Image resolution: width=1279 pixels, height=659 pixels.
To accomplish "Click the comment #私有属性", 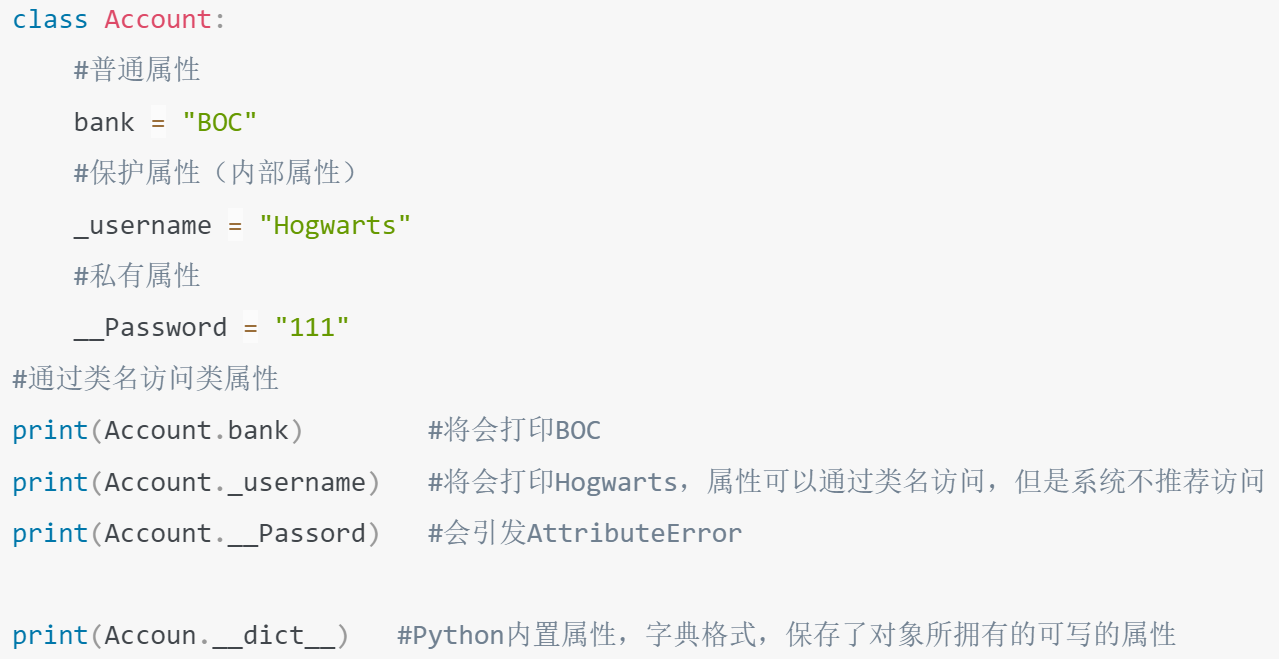I will point(137,276).
